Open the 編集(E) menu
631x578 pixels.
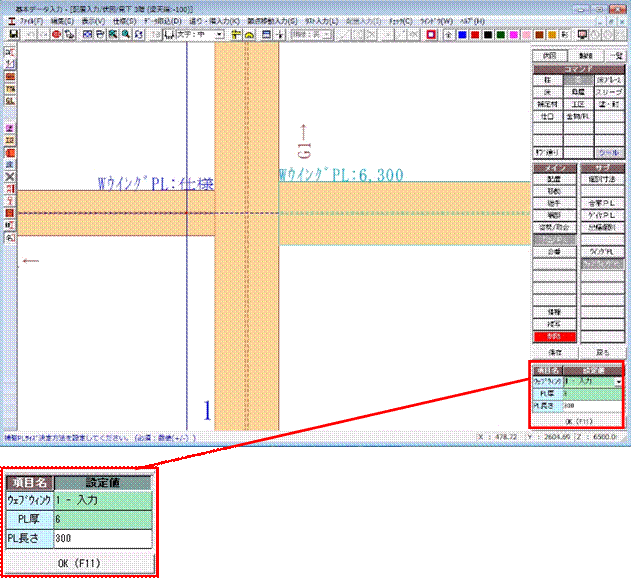tap(62, 21)
